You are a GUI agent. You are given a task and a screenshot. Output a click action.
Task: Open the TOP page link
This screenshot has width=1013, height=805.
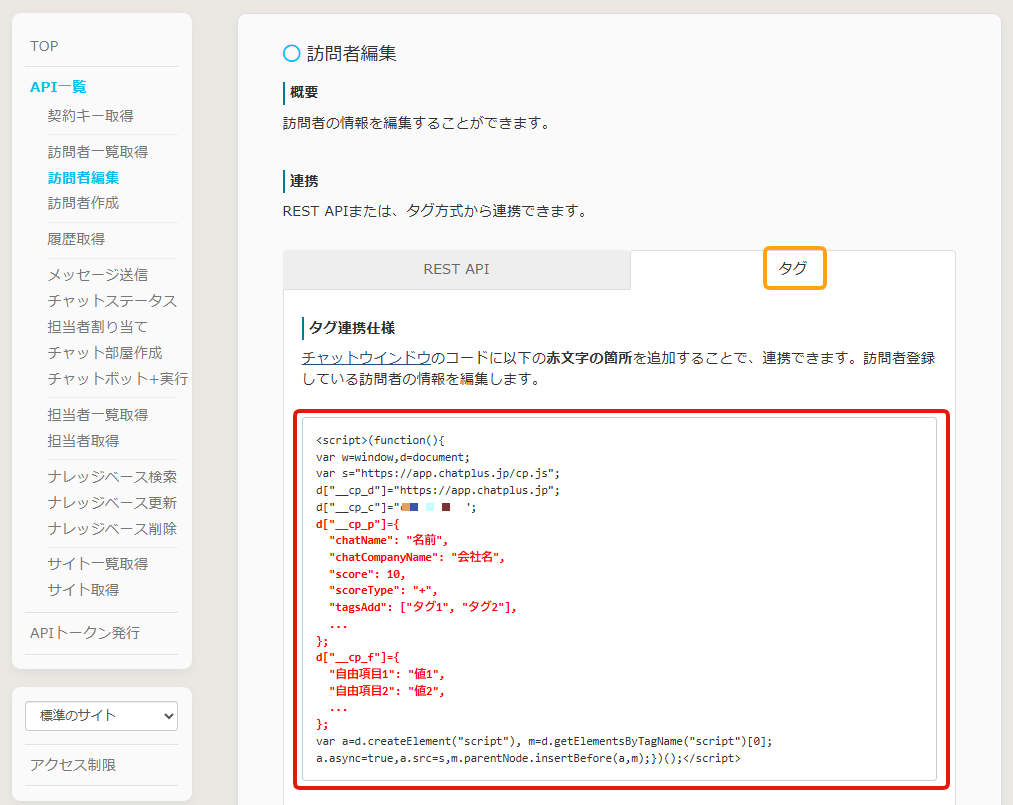point(44,46)
